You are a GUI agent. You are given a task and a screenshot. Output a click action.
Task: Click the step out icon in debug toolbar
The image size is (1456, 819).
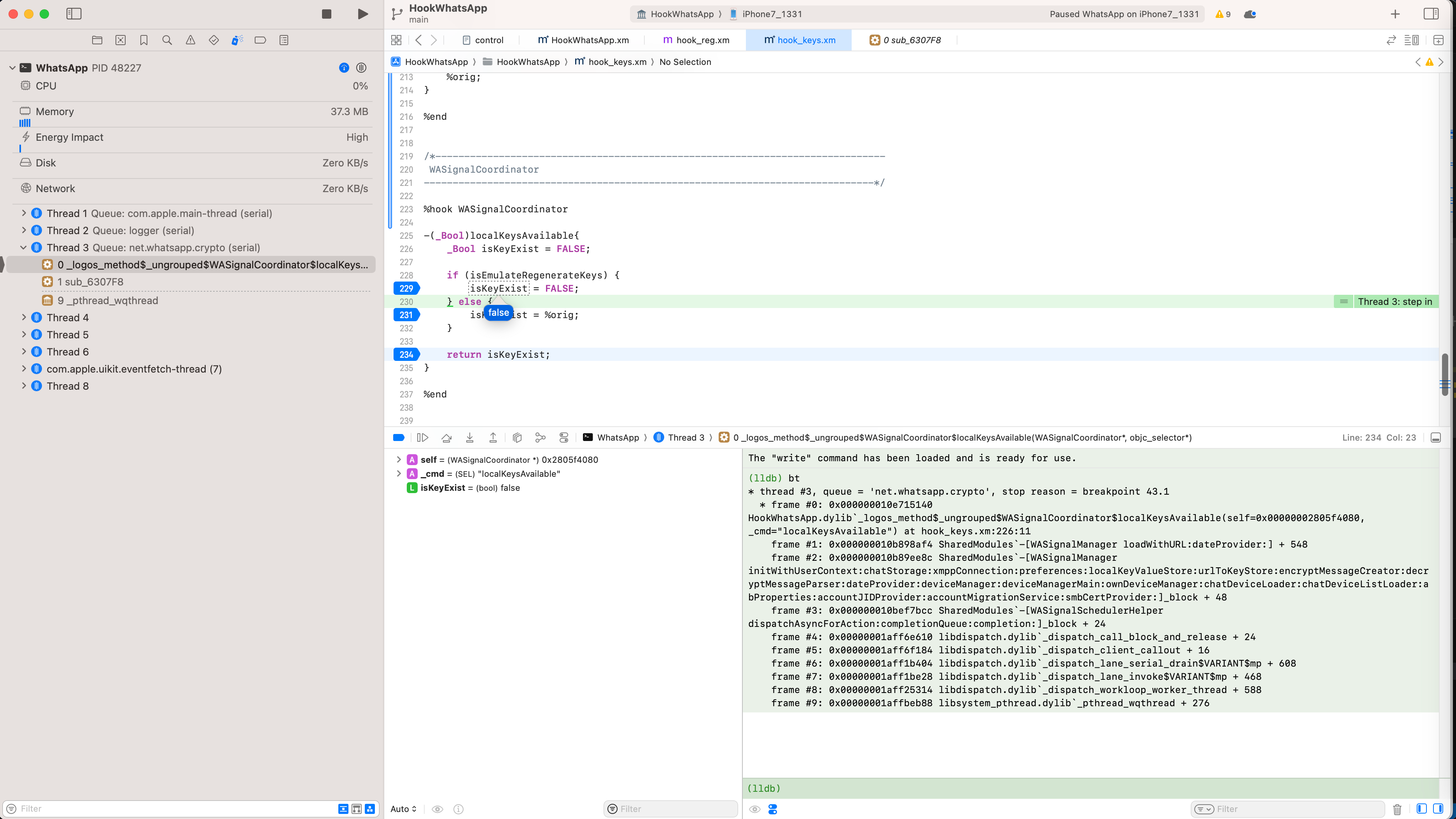coord(493,437)
